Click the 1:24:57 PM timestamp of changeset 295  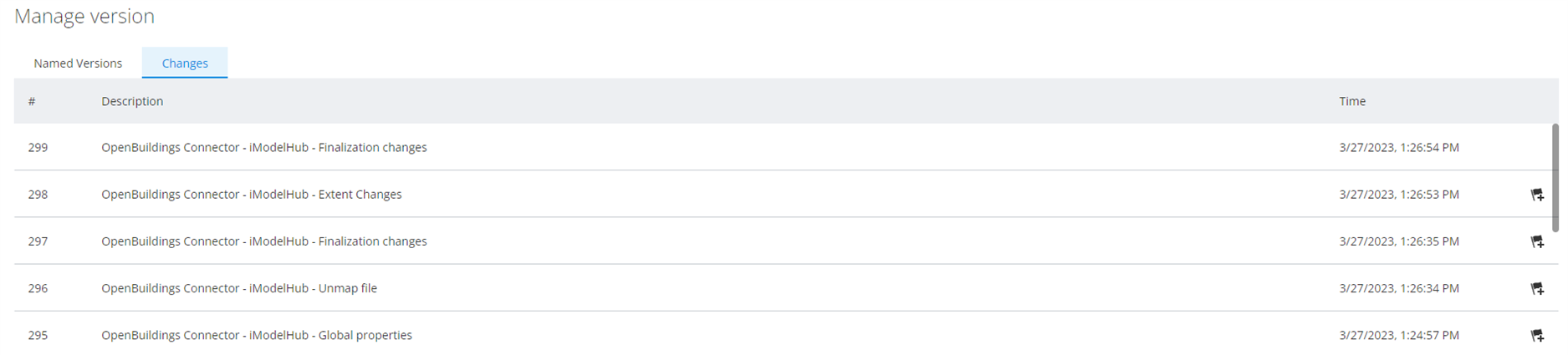tap(1398, 335)
